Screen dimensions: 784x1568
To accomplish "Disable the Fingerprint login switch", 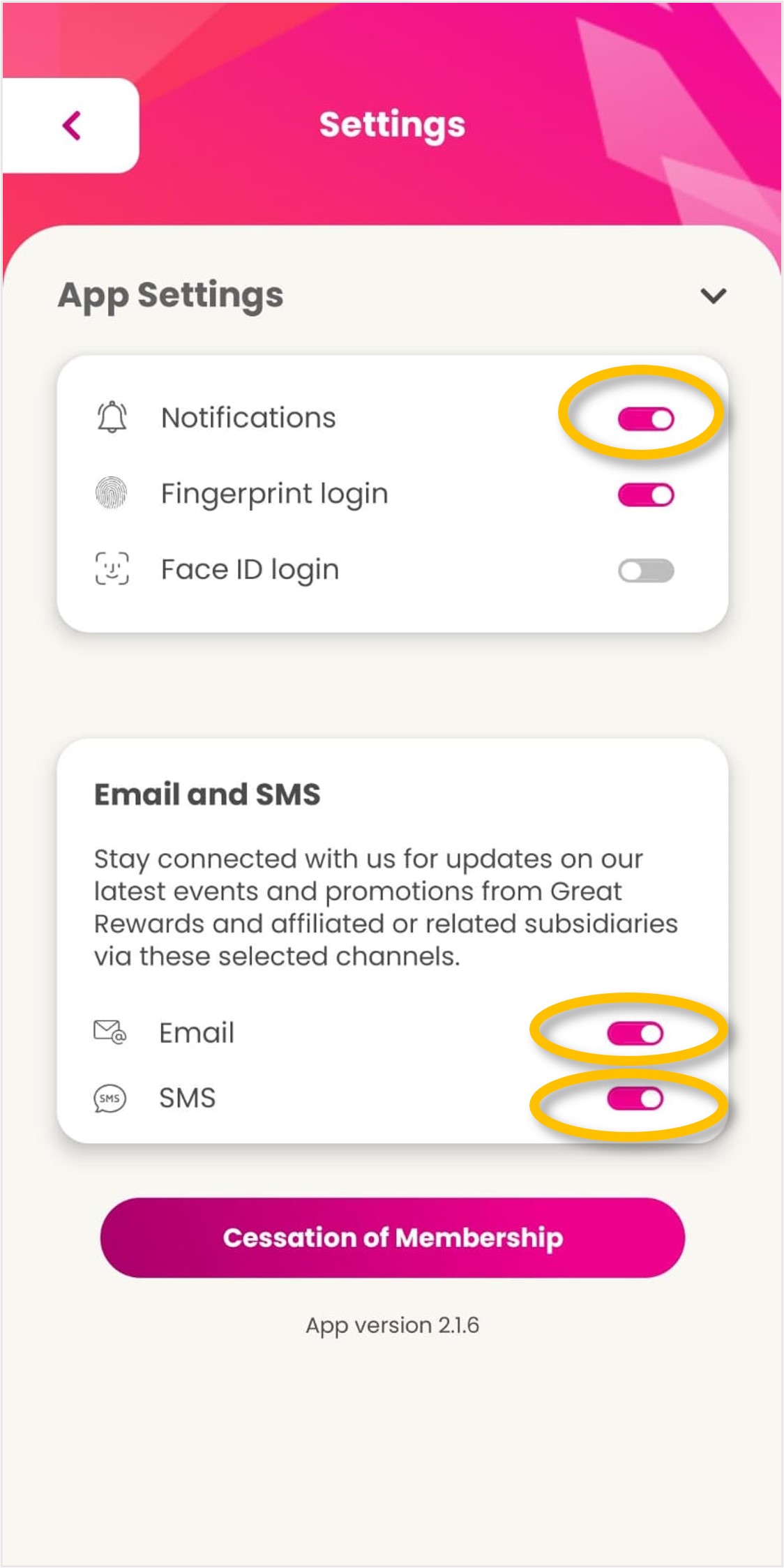I will [645, 495].
